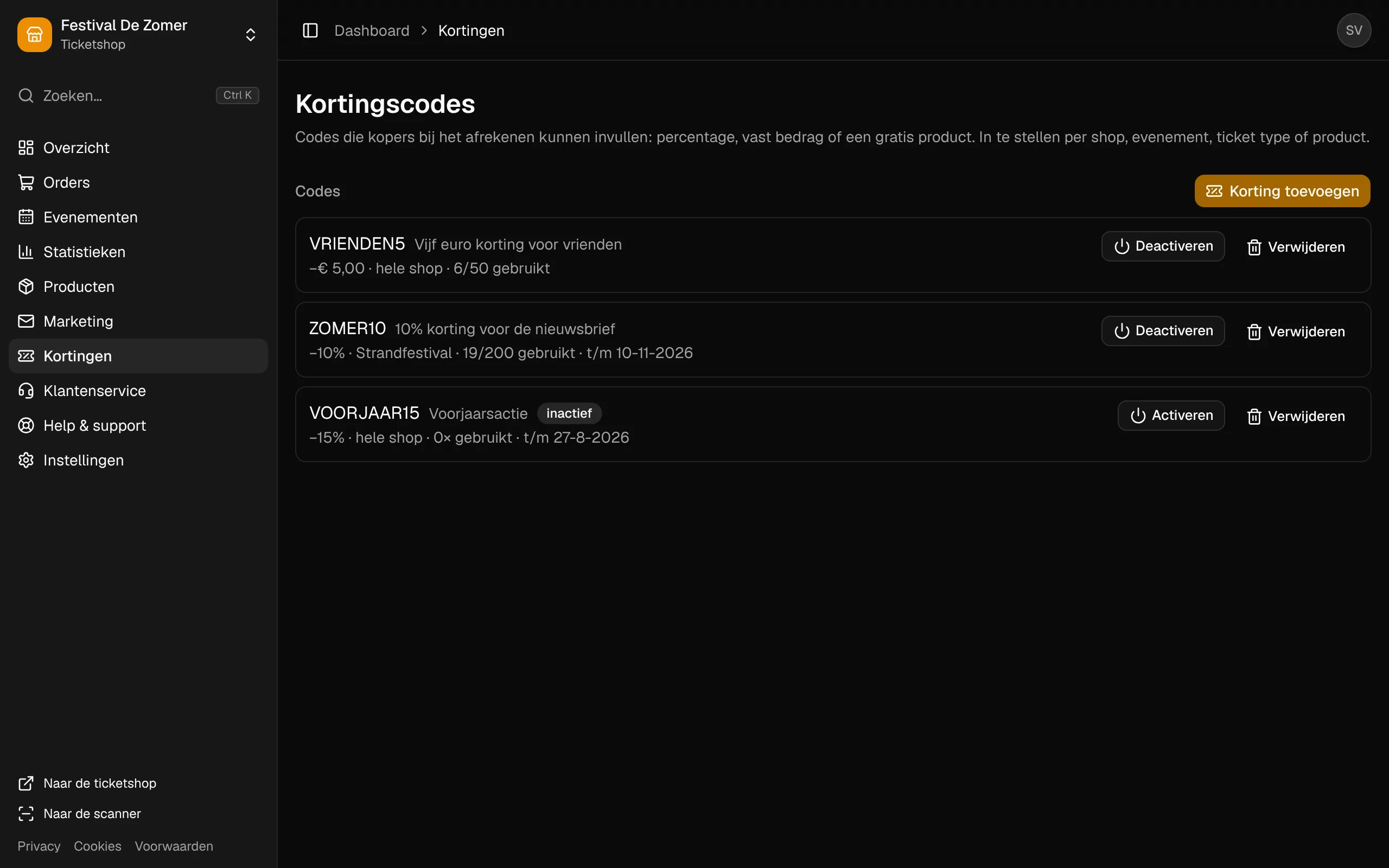This screenshot has height=868, width=1389.
Task: Click power icon on VRIENDEN5 row
Action: [1122, 246]
